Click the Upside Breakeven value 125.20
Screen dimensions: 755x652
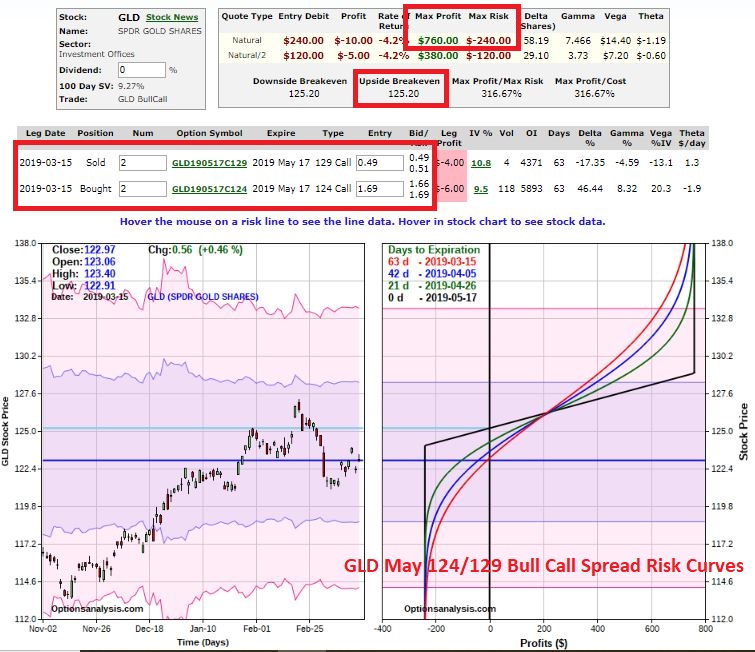(403, 93)
